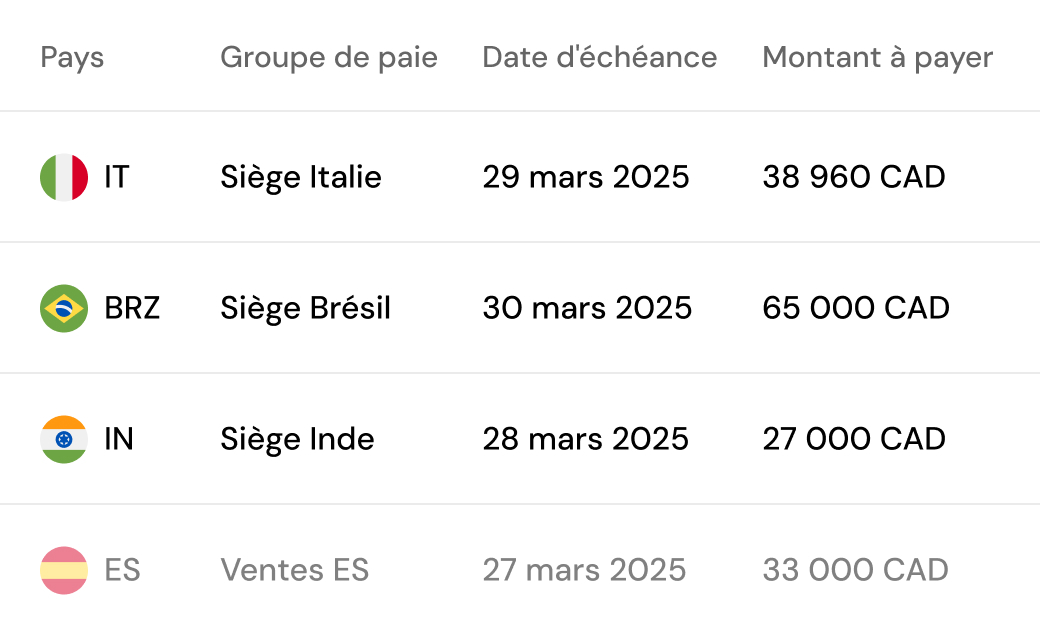This screenshot has height=636, width=1040.
Task: Click the Italy flag icon
Action: pyautogui.click(x=64, y=177)
